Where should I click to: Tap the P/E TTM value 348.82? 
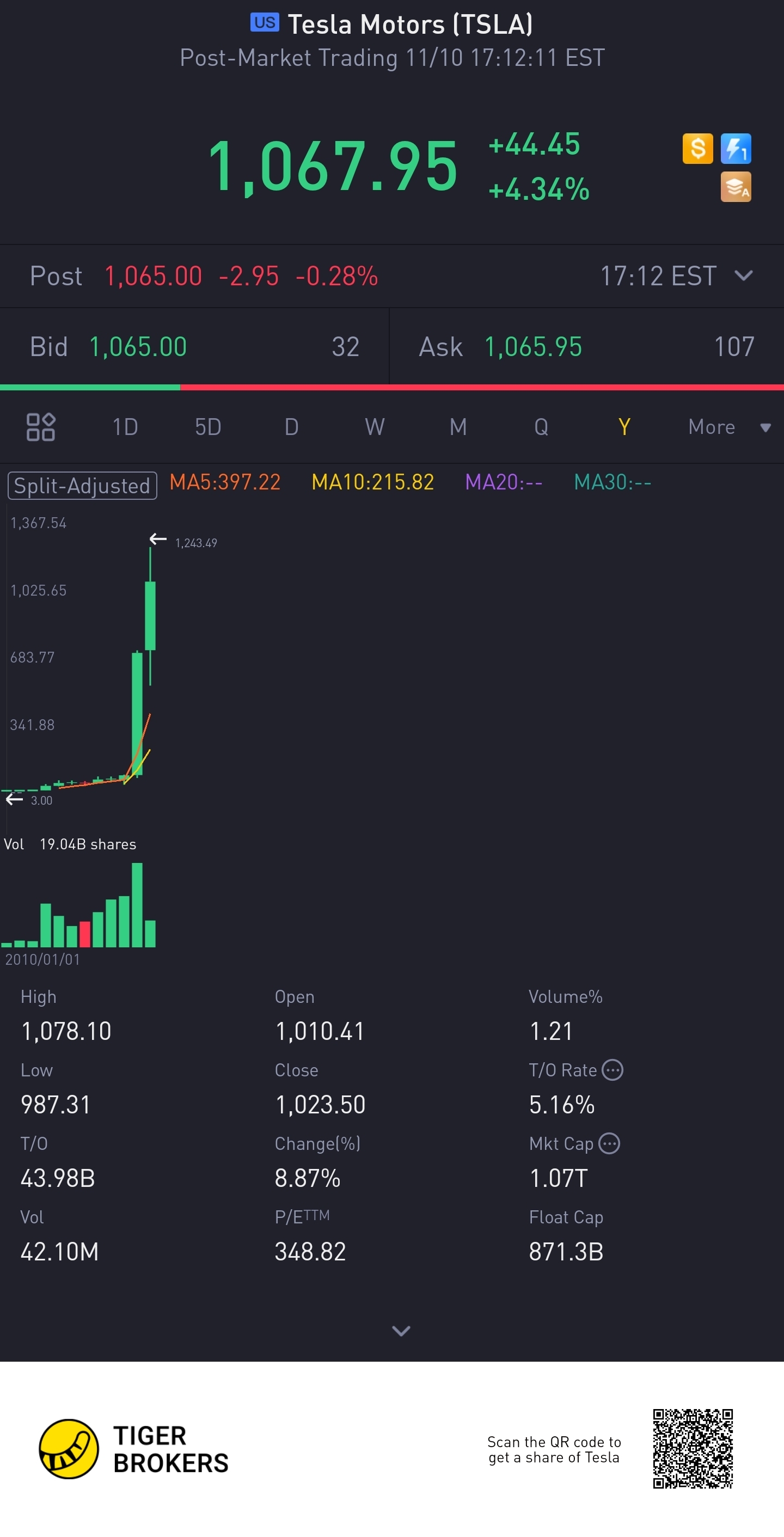(310, 1251)
